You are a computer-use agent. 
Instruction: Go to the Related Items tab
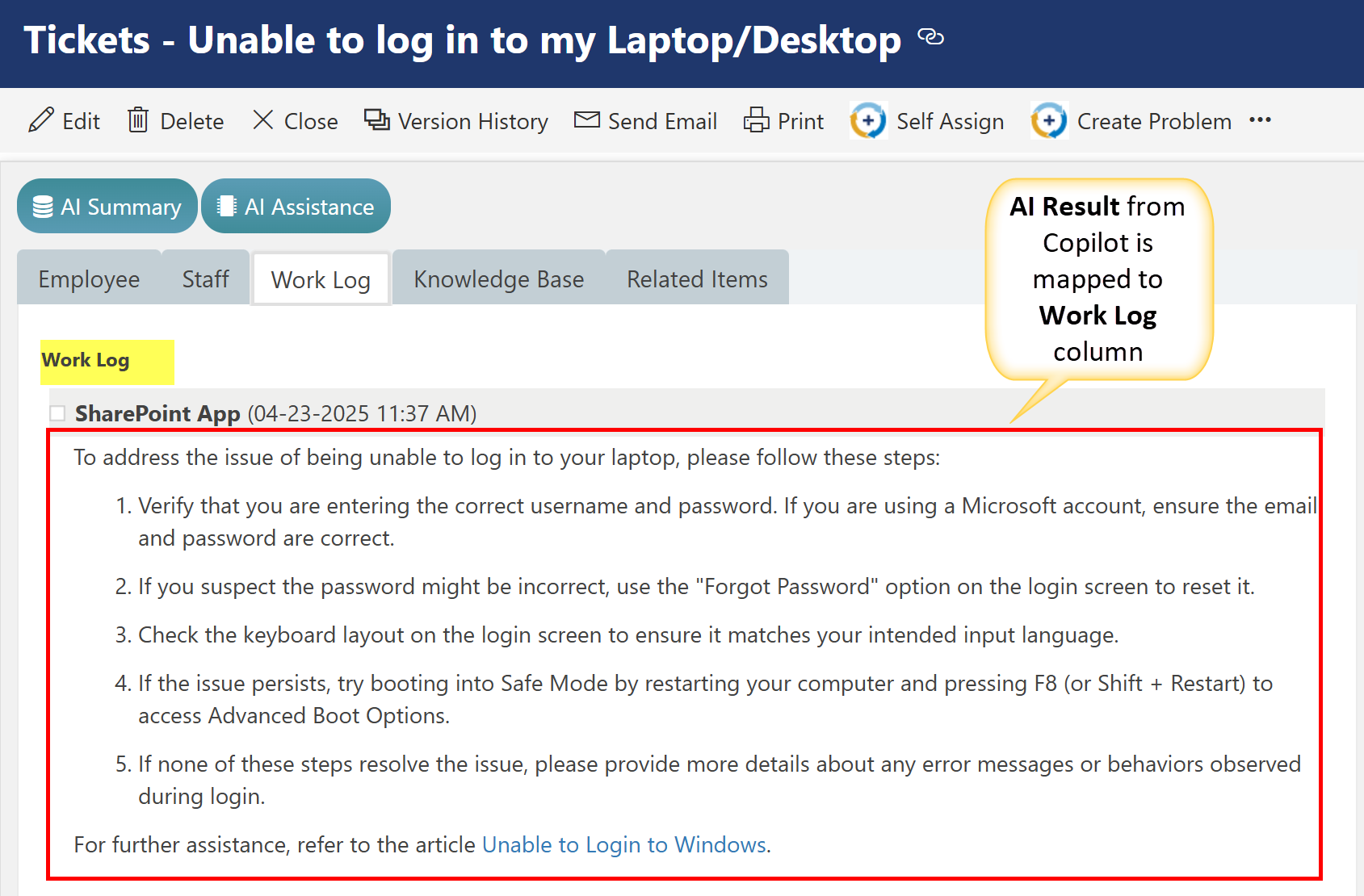click(697, 279)
